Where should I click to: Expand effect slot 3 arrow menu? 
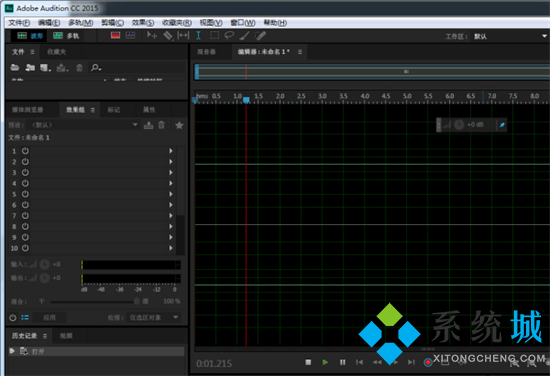point(171,173)
